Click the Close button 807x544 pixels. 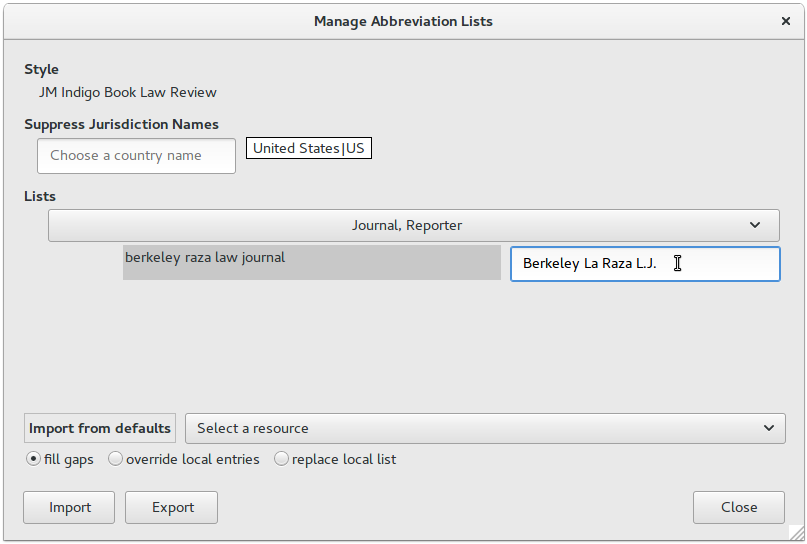coord(739,507)
